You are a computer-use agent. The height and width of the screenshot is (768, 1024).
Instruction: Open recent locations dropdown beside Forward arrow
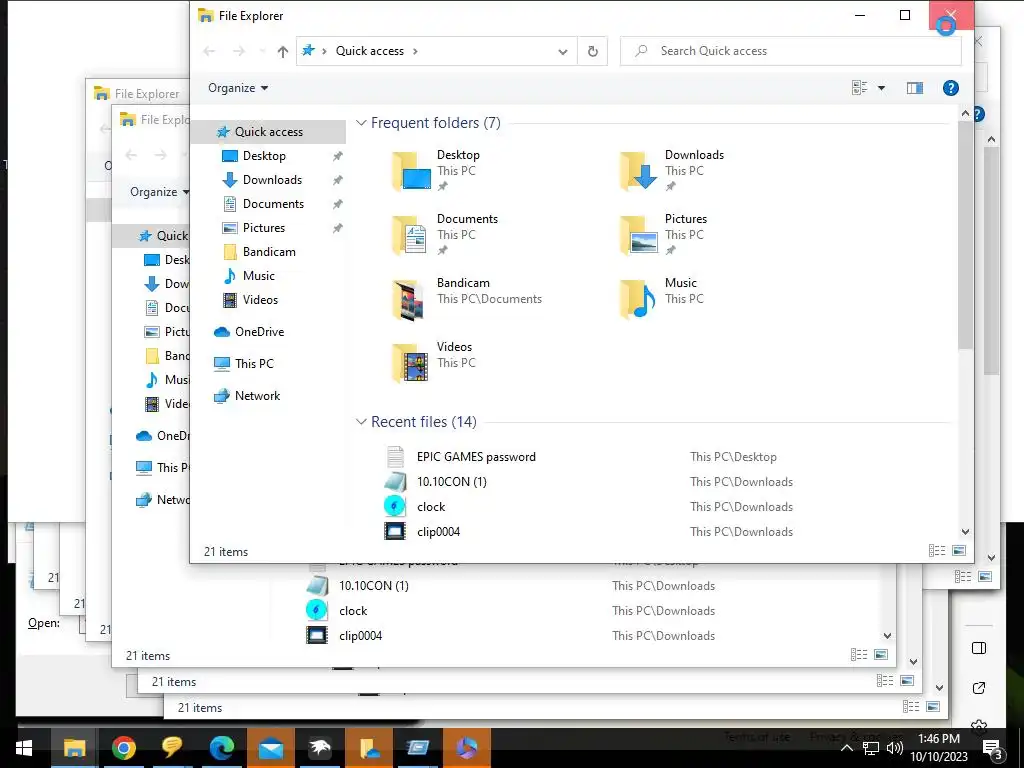[x=262, y=51]
